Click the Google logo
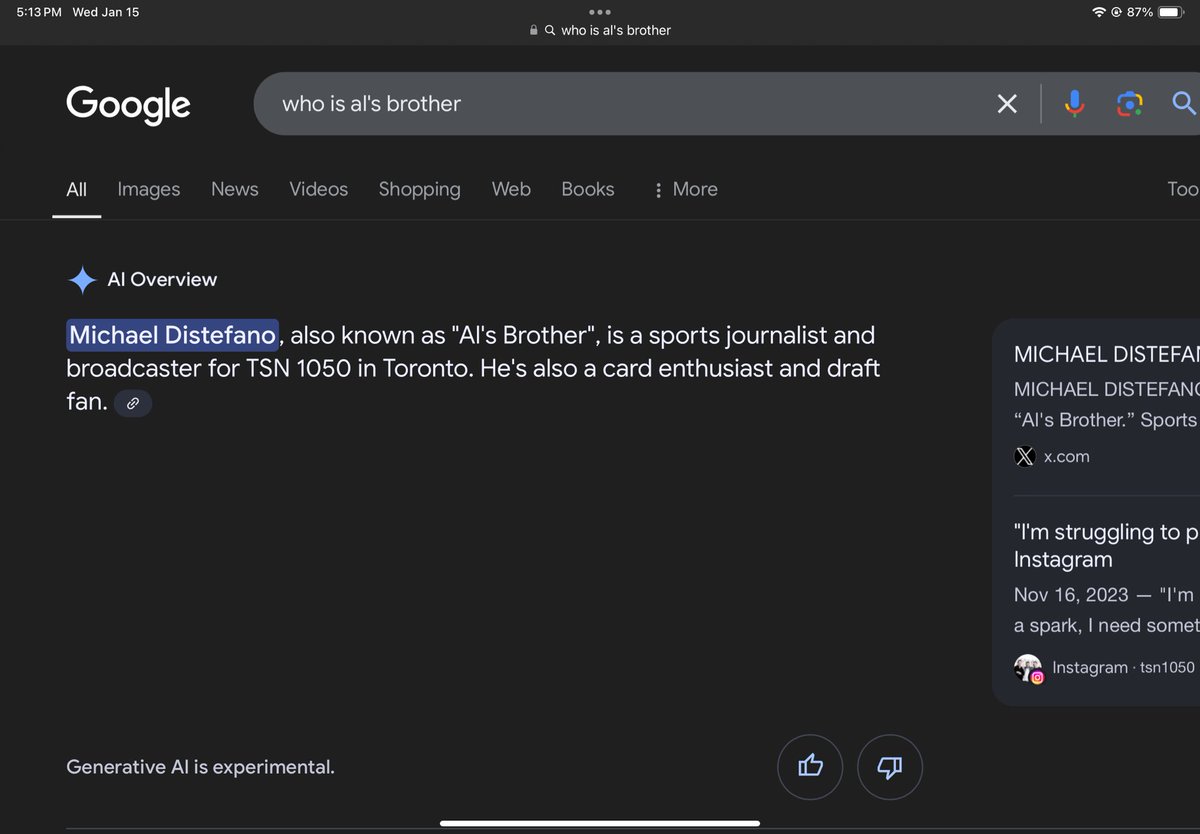This screenshot has width=1200, height=834. point(128,104)
